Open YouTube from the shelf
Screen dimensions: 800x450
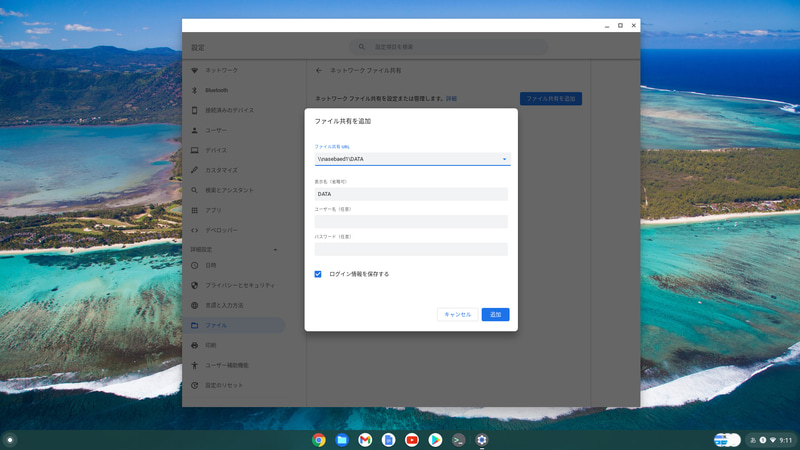(x=412, y=440)
